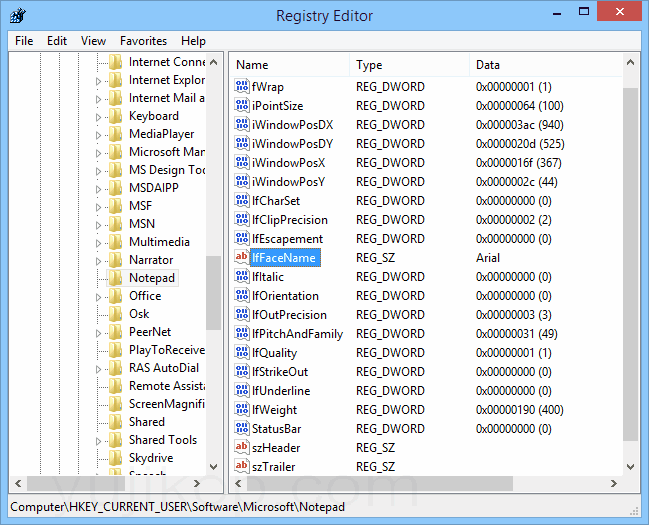Image resolution: width=649 pixels, height=525 pixels.
Task: Select the MSF key label
Action: (x=141, y=206)
